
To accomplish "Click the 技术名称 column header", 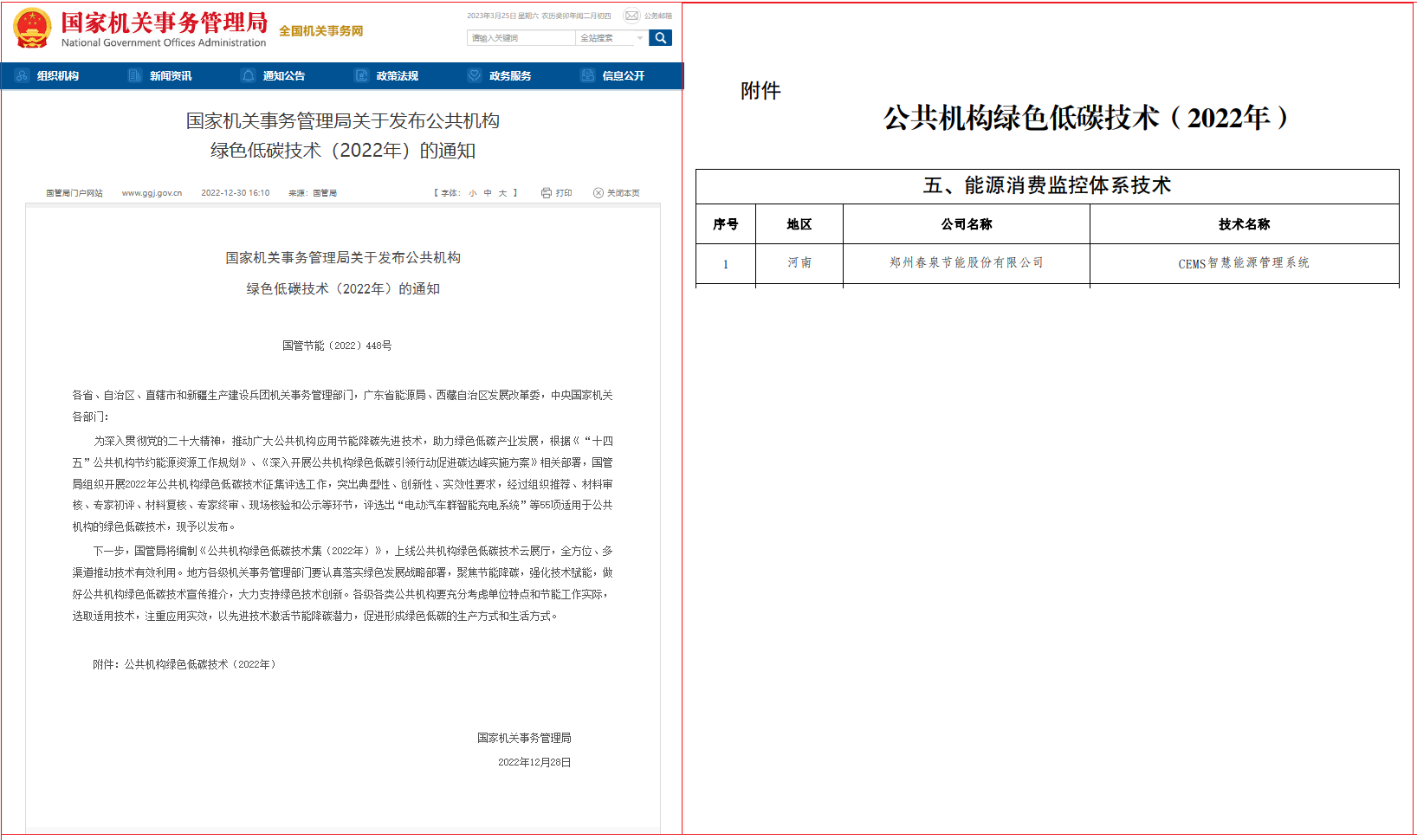I will coord(1245,224).
